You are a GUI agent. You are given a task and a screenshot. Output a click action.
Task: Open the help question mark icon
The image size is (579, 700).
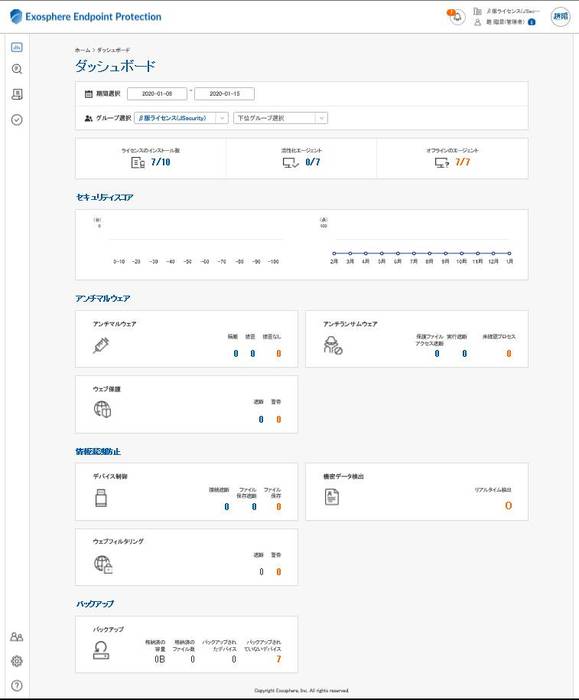(17, 685)
